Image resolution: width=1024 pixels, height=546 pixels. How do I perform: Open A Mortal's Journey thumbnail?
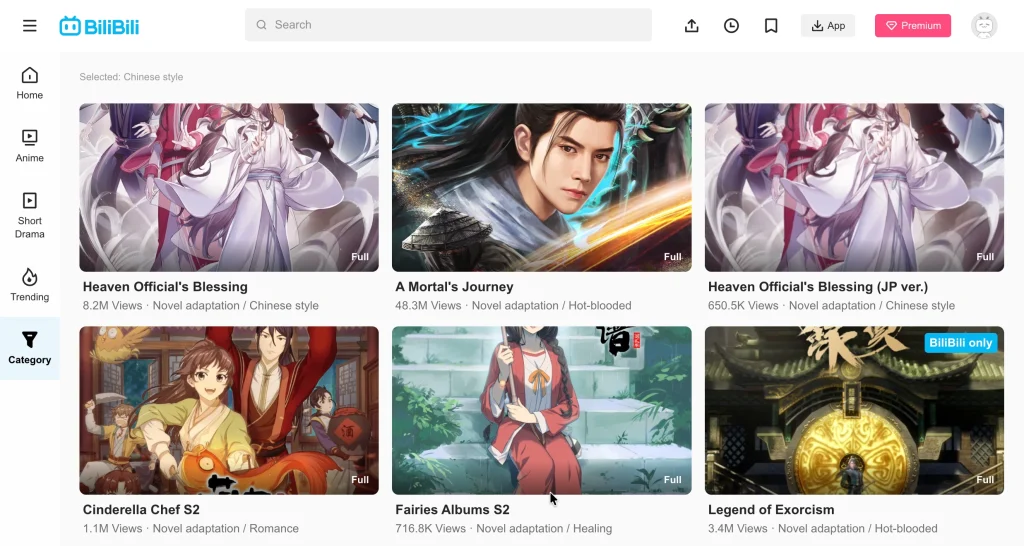(x=541, y=187)
